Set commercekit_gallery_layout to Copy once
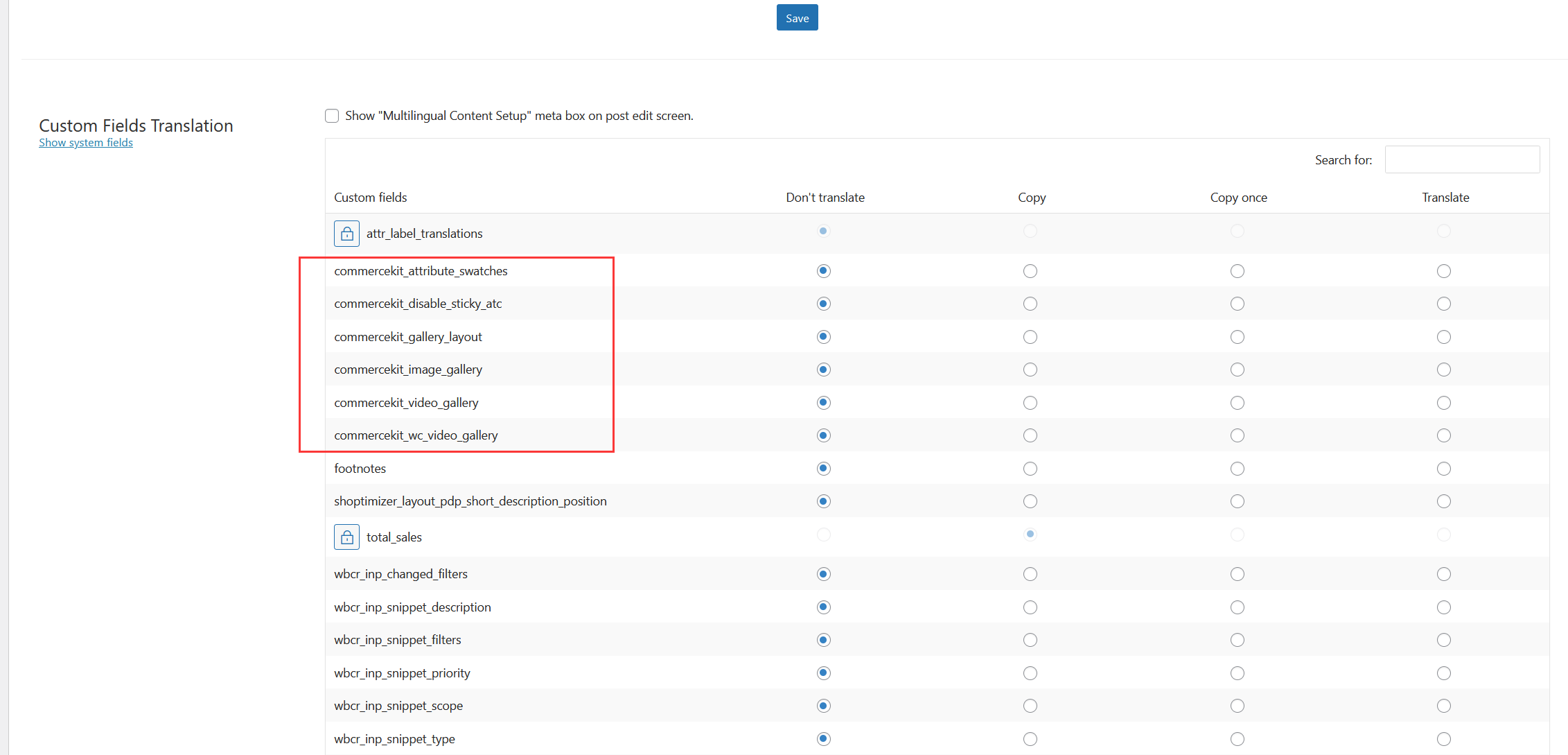Viewport: 1568px width, 755px height. 1237,337
